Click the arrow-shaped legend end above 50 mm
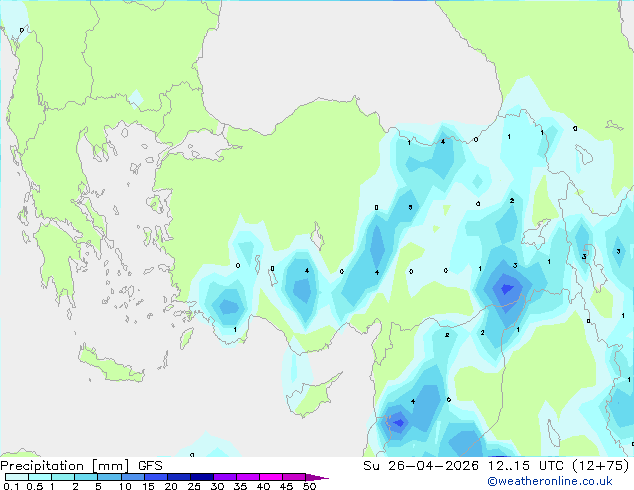The width and height of the screenshot is (634, 490). coord(317,477)
